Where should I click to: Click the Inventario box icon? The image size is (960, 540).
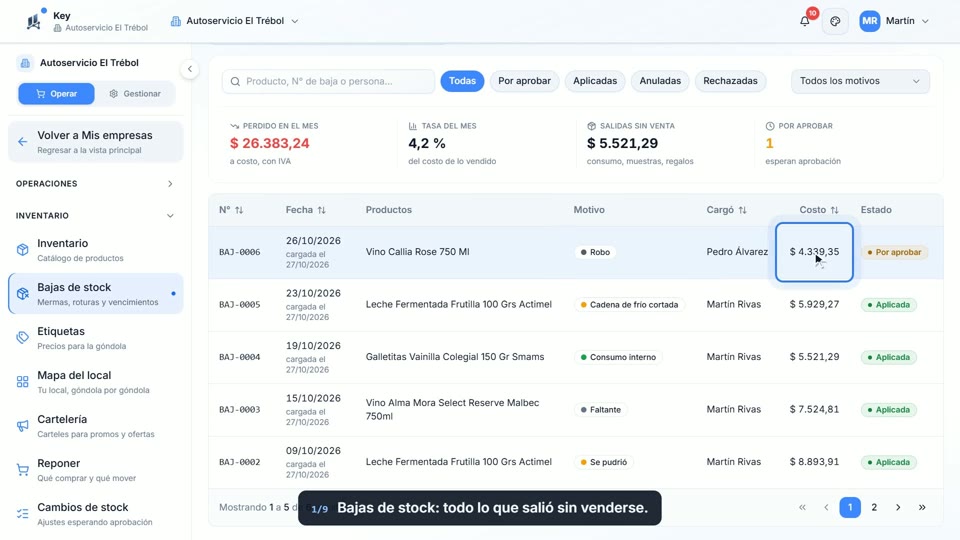pyautogui.click(x=23, y=250)
